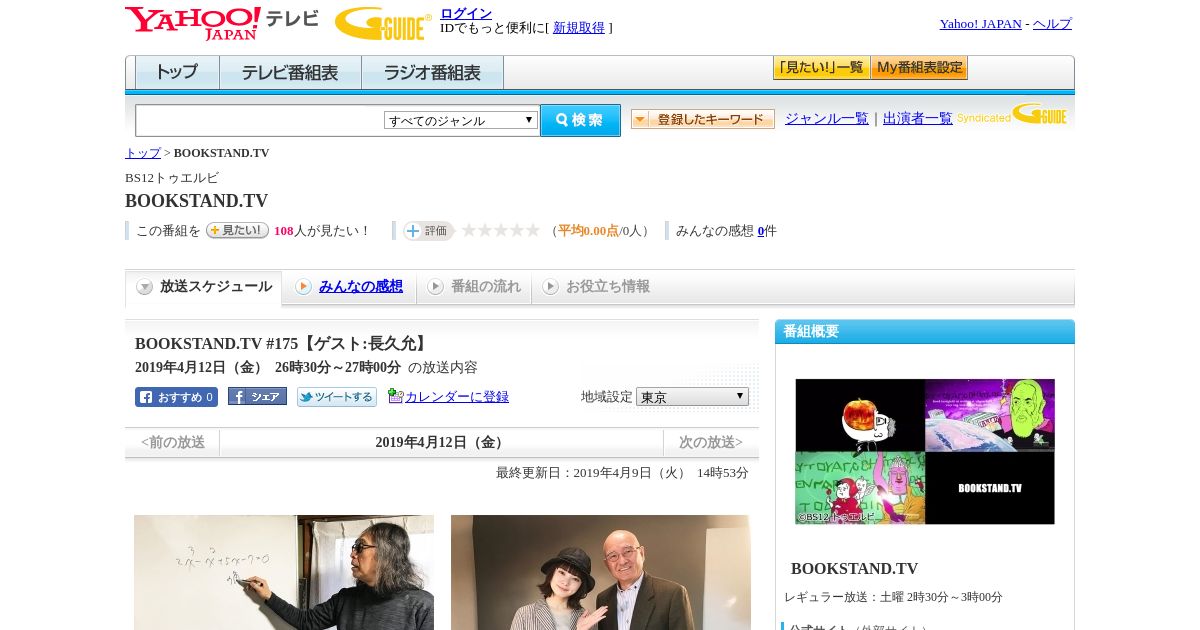Click the BOOKSTAND.TV four-panel program thumbnail
This screenshot has height=630, width=1200.
click(925, 451)
